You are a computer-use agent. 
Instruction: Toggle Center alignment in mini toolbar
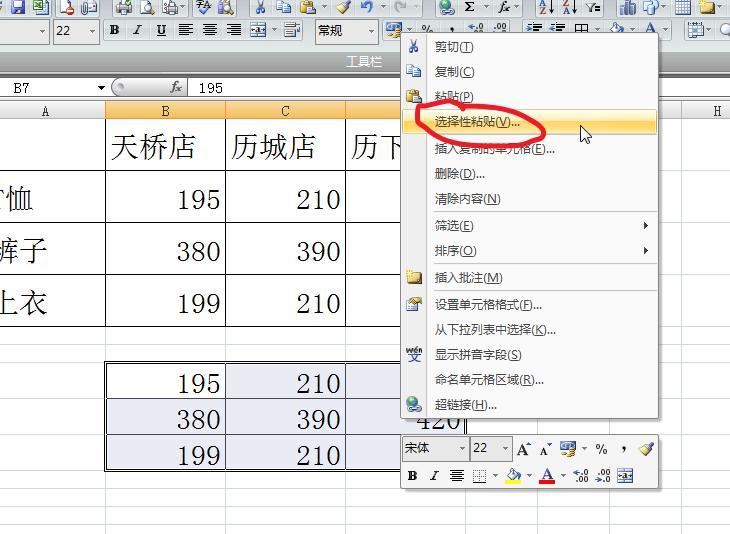coord(457,476)
